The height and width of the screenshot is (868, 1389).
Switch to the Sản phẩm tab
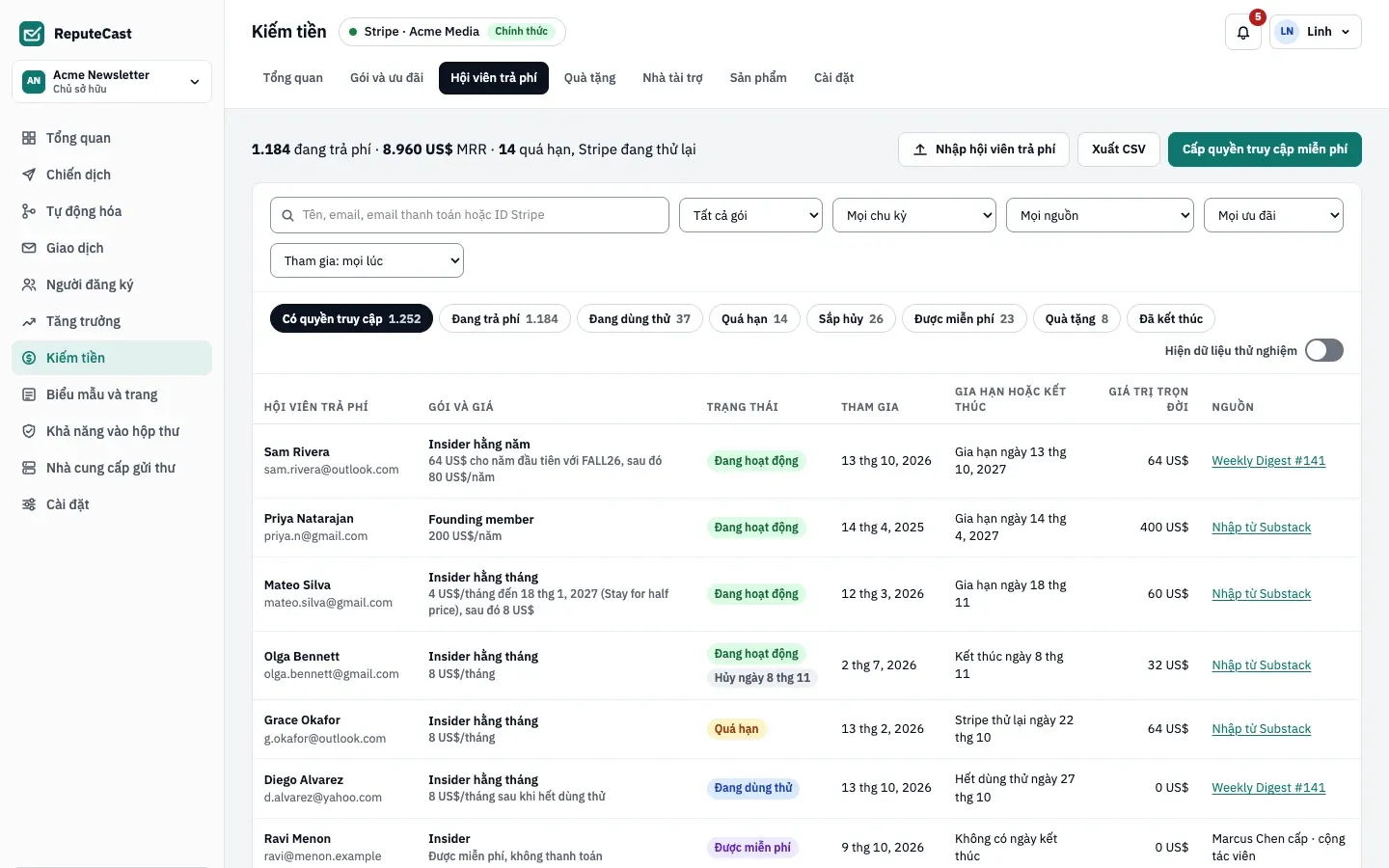[758, 78]
